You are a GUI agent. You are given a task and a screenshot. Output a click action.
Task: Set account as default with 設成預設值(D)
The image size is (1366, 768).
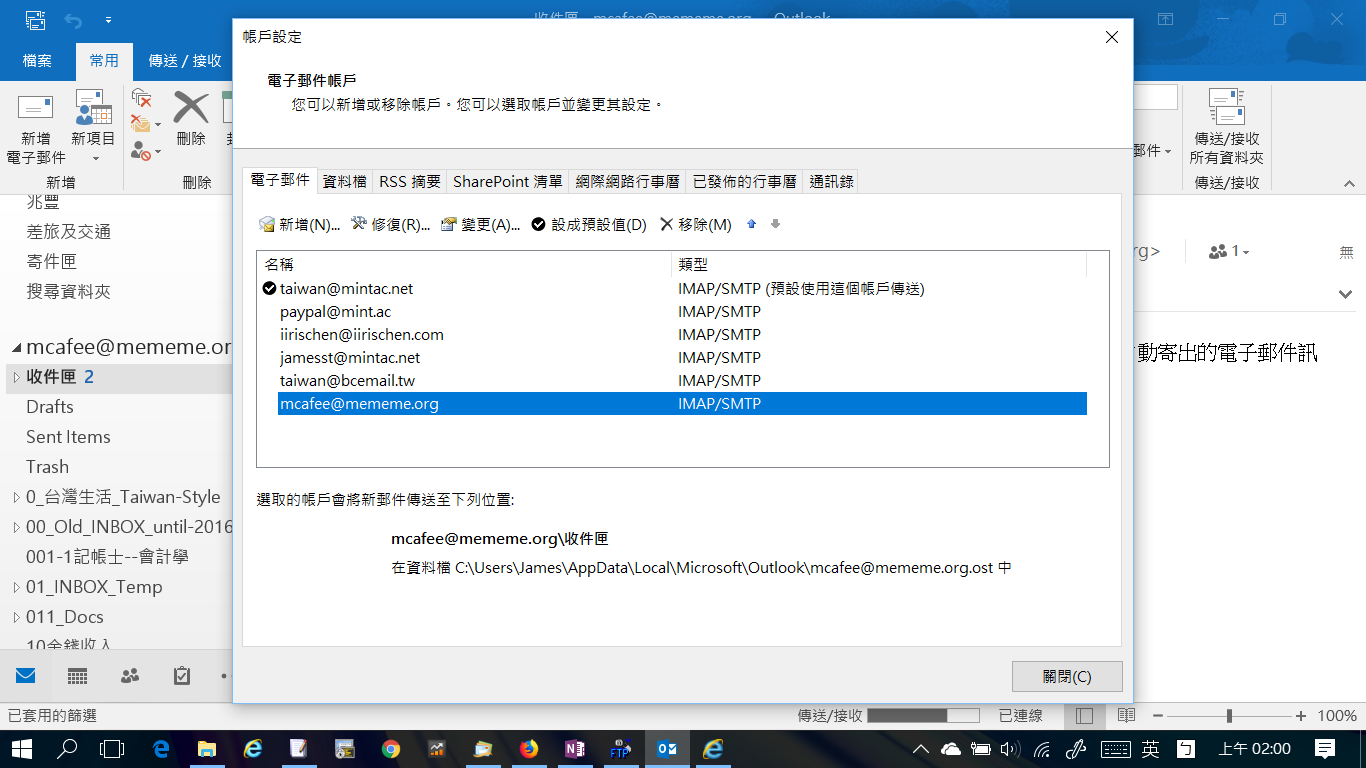(589, 225)
